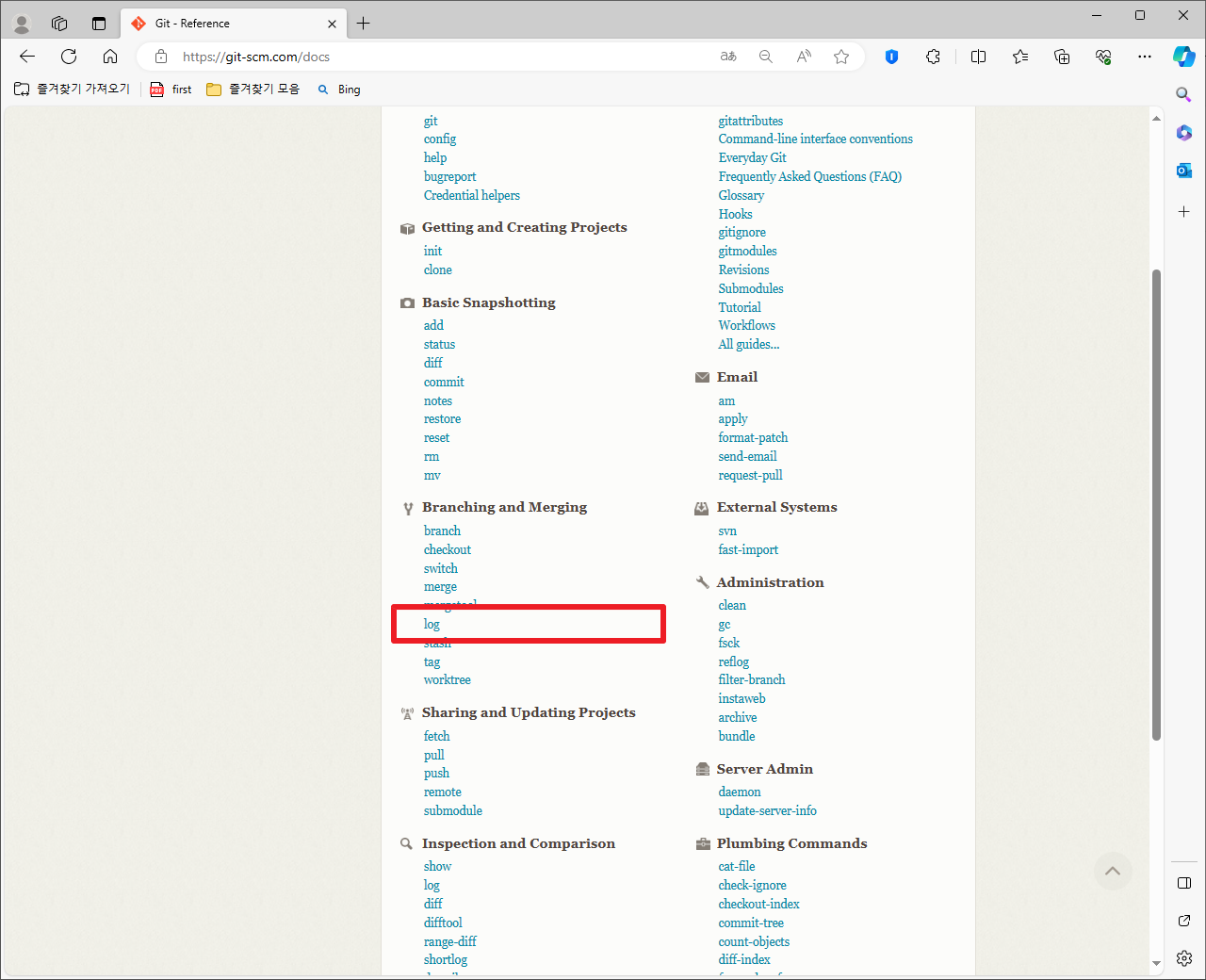Open the first PDF bookmark

pyautogui.click(x=171, y=89)
